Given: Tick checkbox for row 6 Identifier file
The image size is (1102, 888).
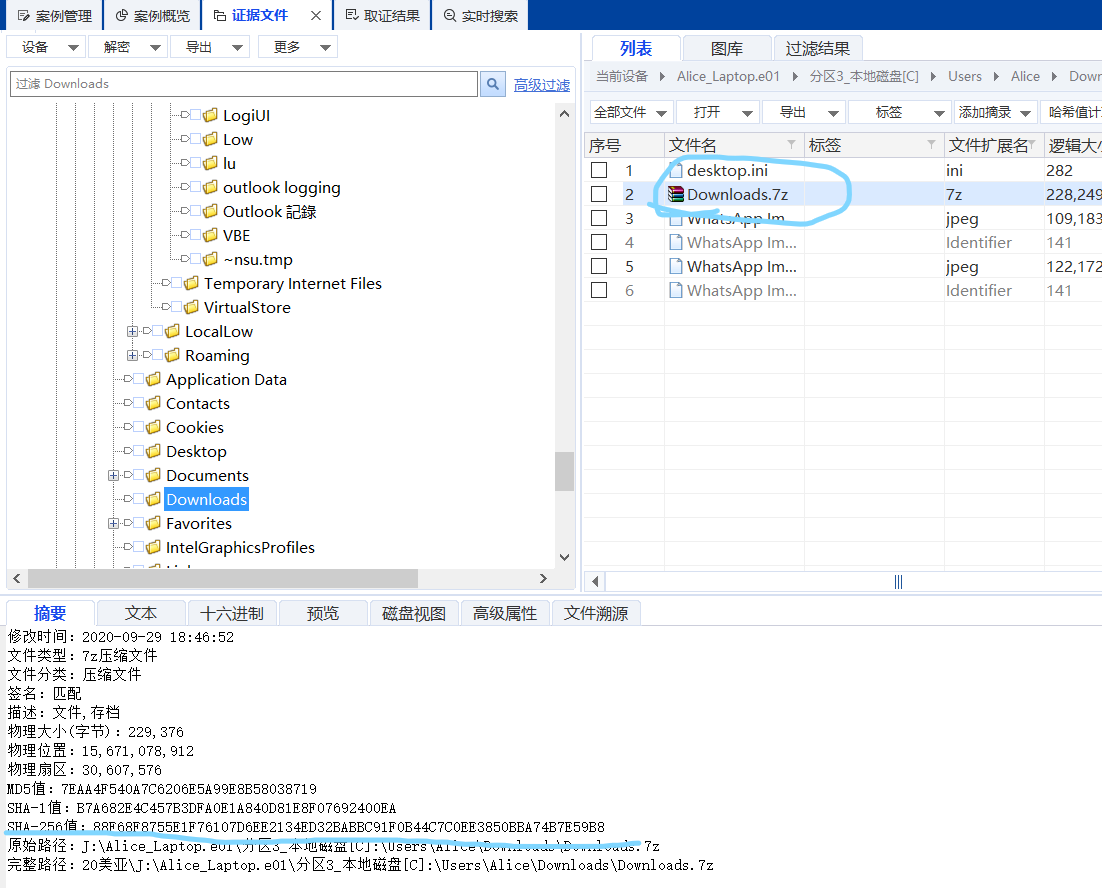Looking at the screenshot, I should [x=599, y=290].
